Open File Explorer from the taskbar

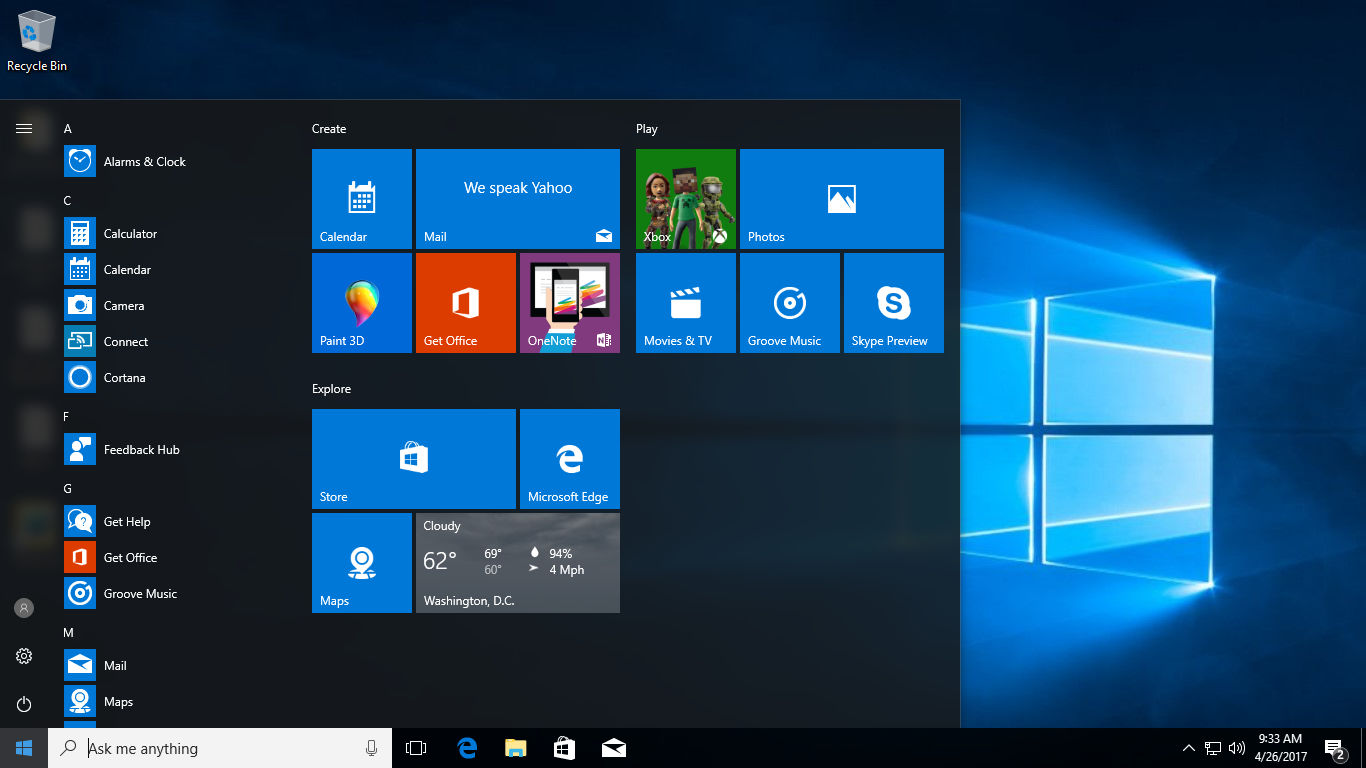point(515,748)
